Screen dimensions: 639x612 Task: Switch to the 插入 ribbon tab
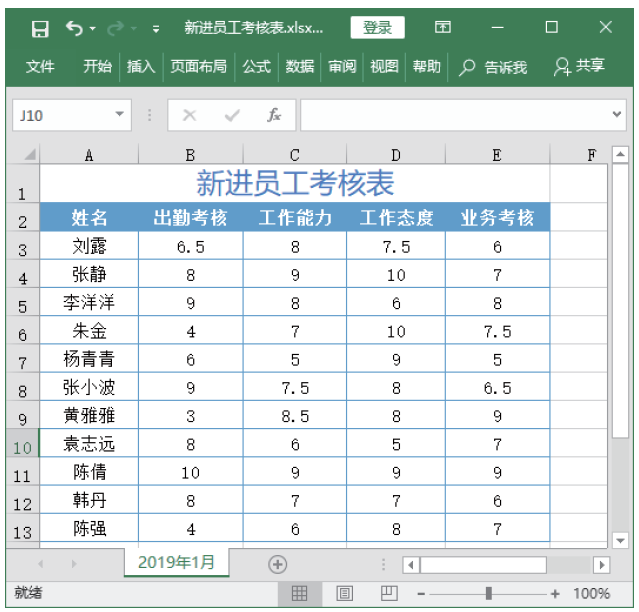(141, 66)
